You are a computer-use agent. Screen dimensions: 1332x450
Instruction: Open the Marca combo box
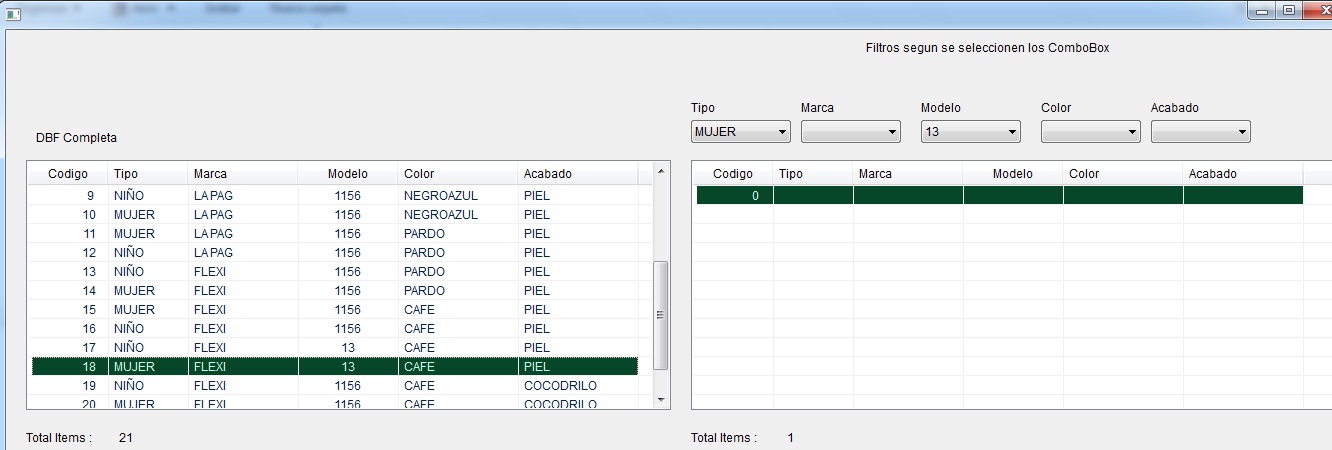850,131
